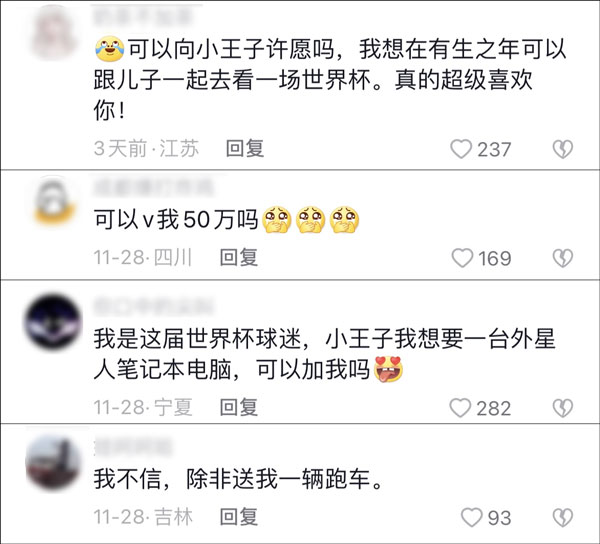Open blurred username above 可以v我50万吗
Screen dimensions: 600x544
(152, 188)
